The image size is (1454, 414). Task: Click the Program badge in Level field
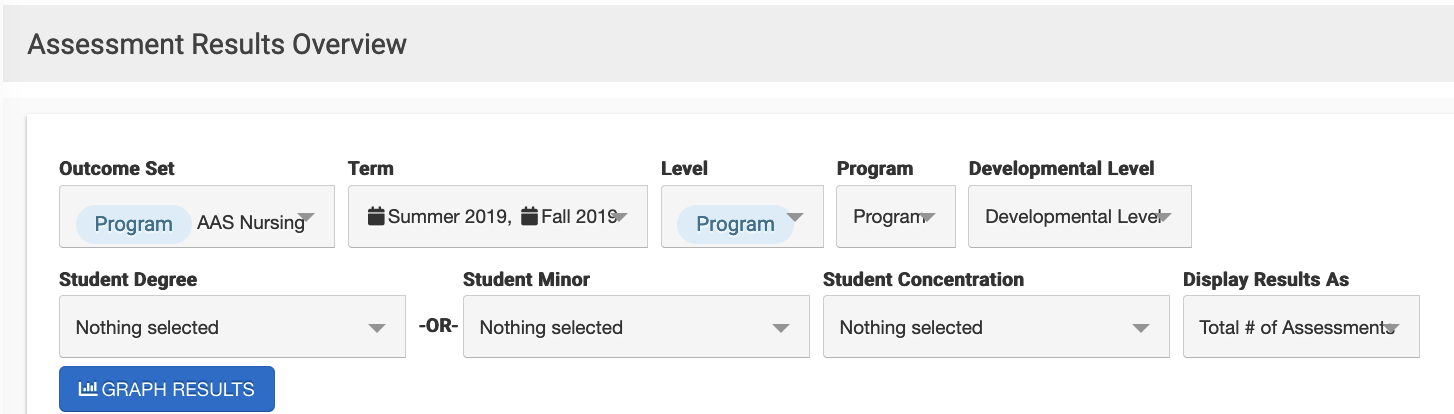point(735,224)
